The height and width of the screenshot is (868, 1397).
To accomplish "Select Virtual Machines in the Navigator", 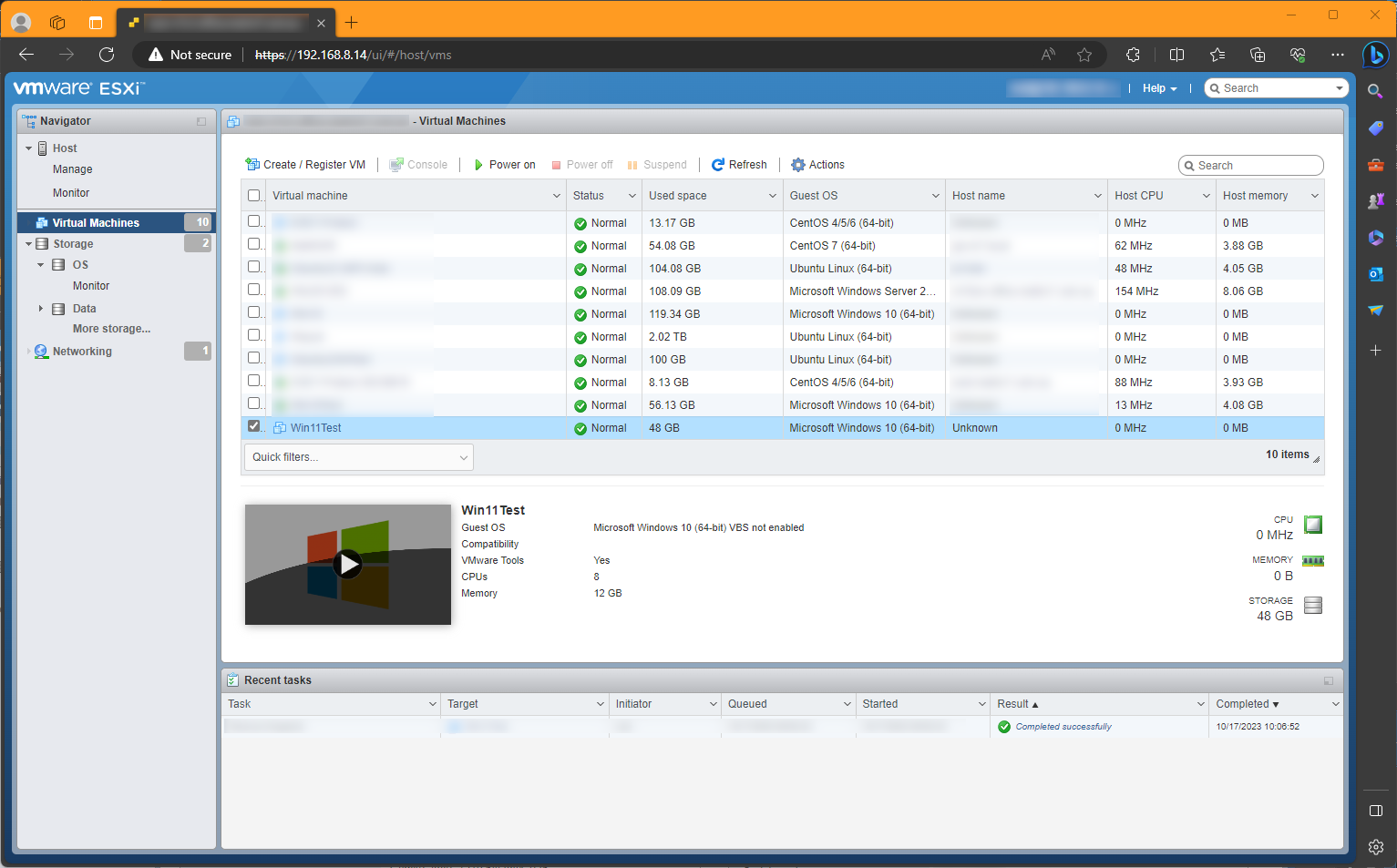I will point(96,221).
